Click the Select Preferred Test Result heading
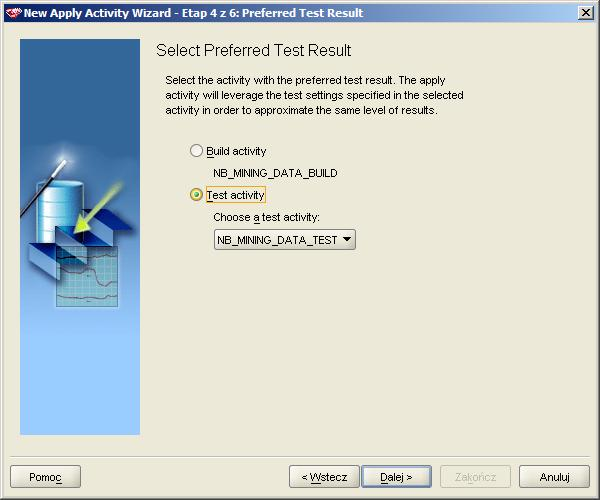Viewport: 600px width, 500px height. pos(253,50)
